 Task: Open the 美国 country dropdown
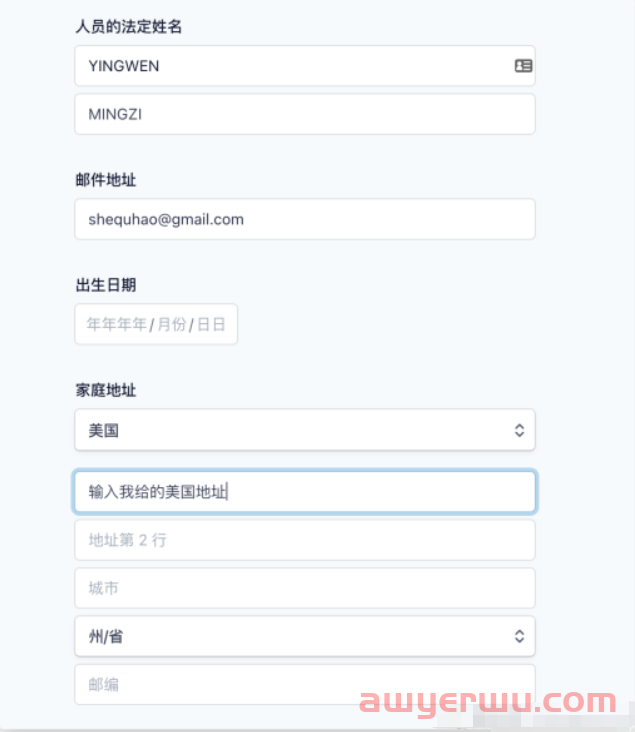click(x=305, y=430)
